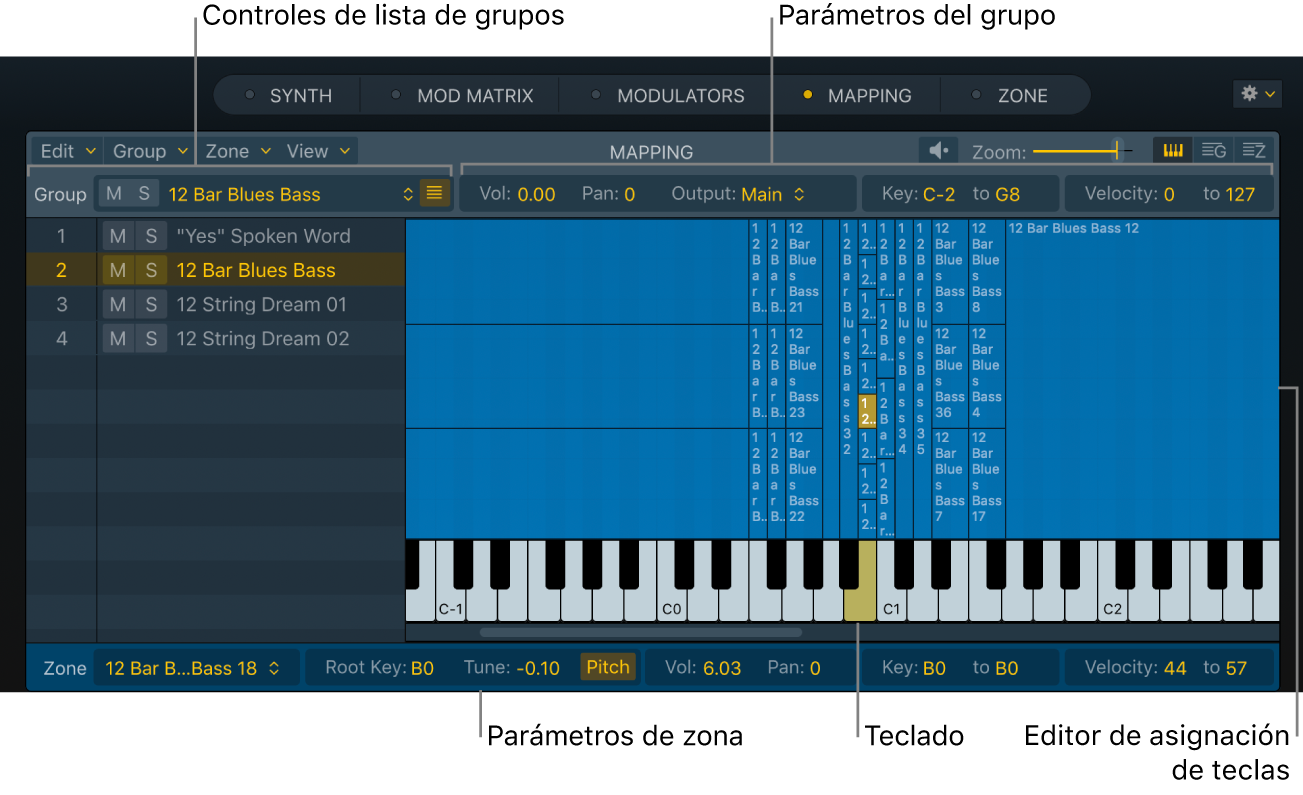The height and width of the screenshot is (795, 1303).
Task: Select the zone list view icon
Action: (x=1253, y=150)
